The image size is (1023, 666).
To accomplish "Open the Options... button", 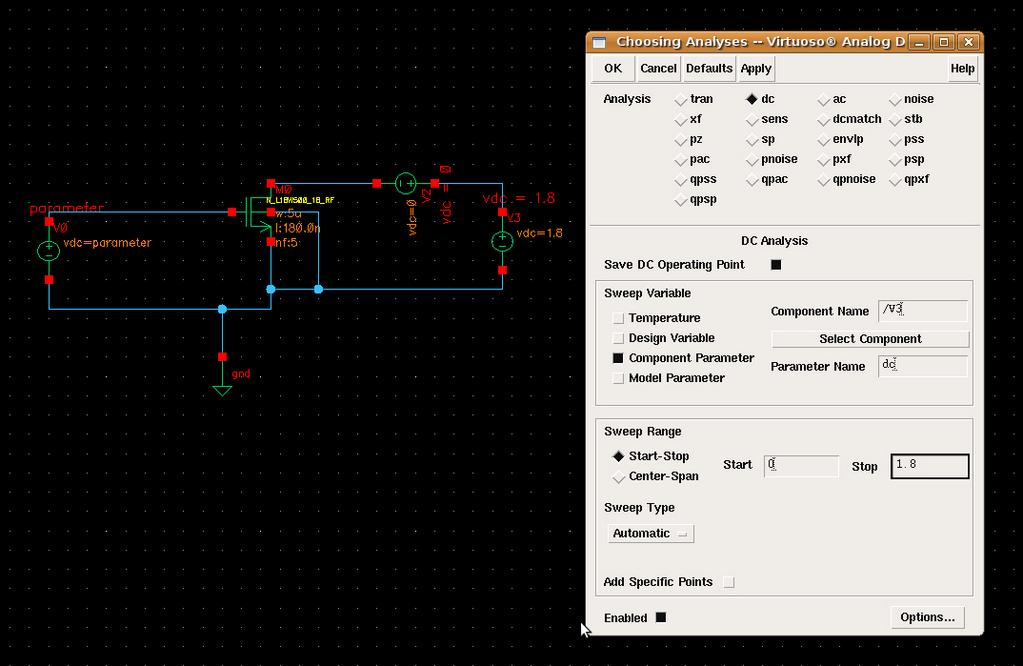I will (x=927, y=617).
